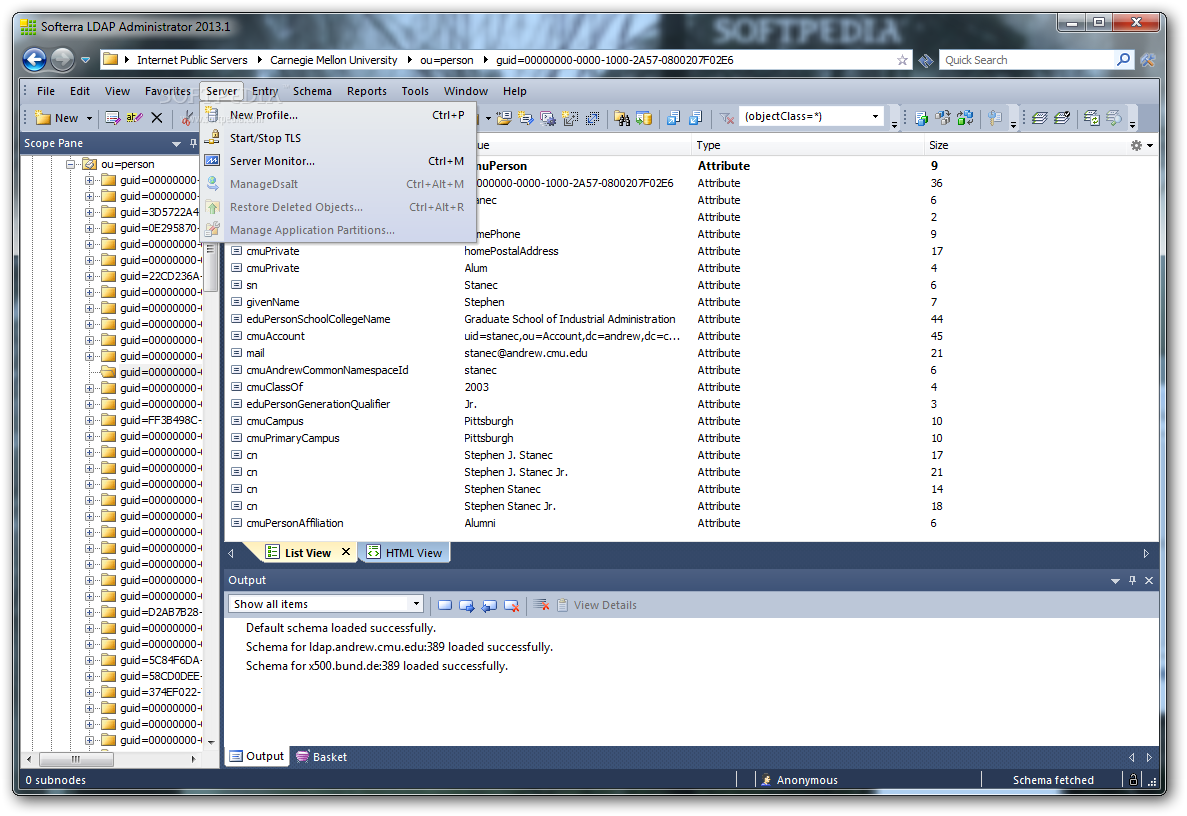Collapse the ou=person tree node

click(70, 164)
